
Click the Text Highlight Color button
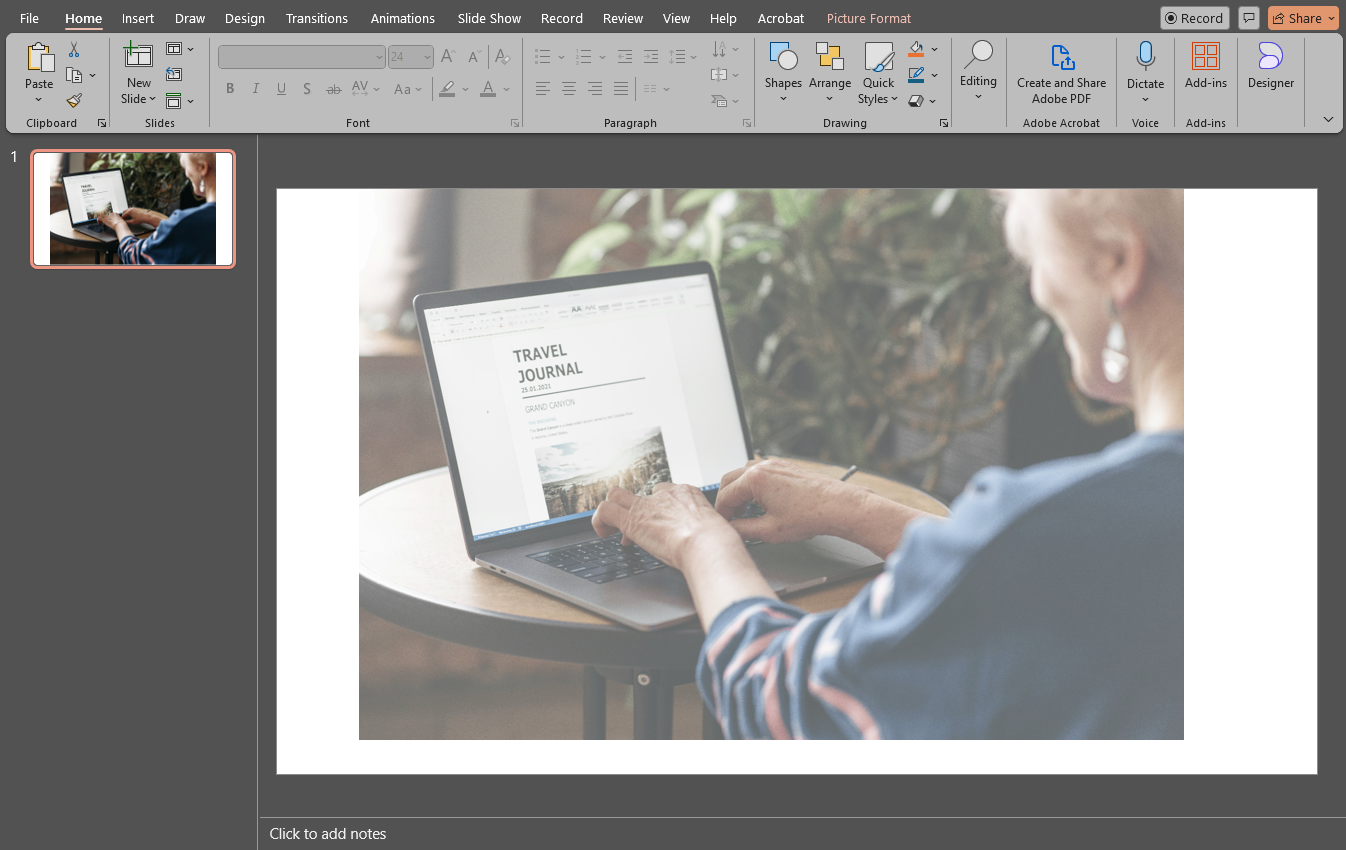[447, 89]
